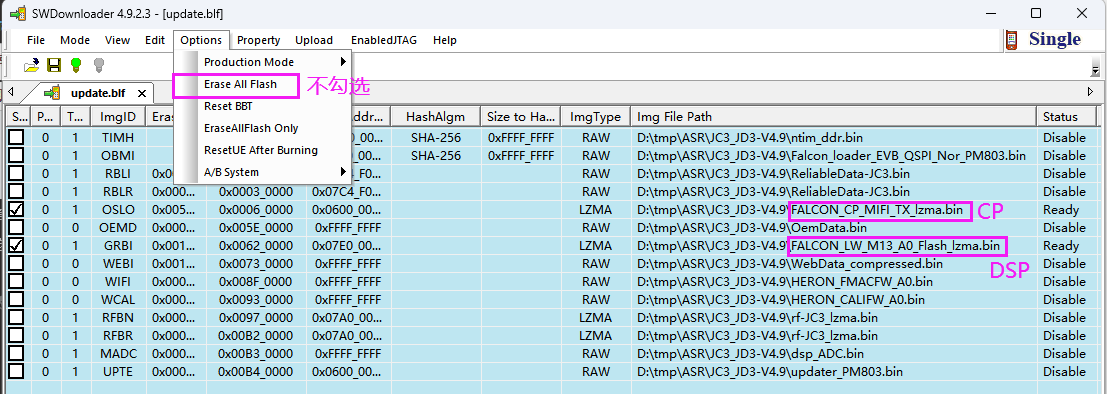Enable the WCAL image checkbox
Image resolution: width=1107 pixels, height=394 pixels.
tap(16, 299)
